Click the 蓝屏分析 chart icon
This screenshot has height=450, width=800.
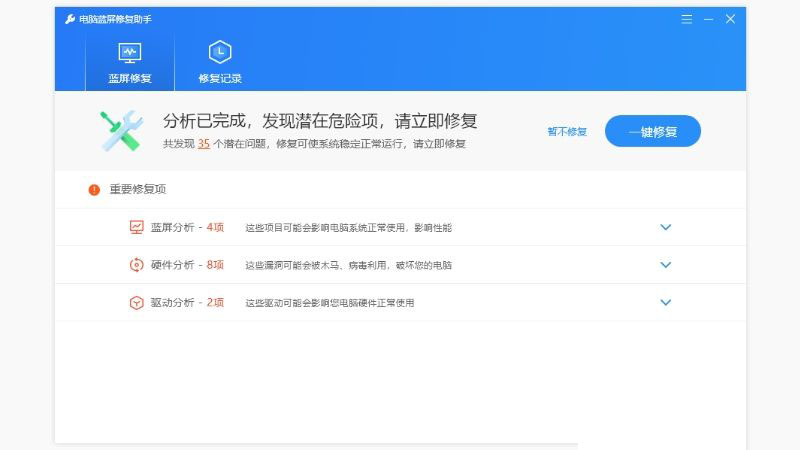(x=136, y=227)
